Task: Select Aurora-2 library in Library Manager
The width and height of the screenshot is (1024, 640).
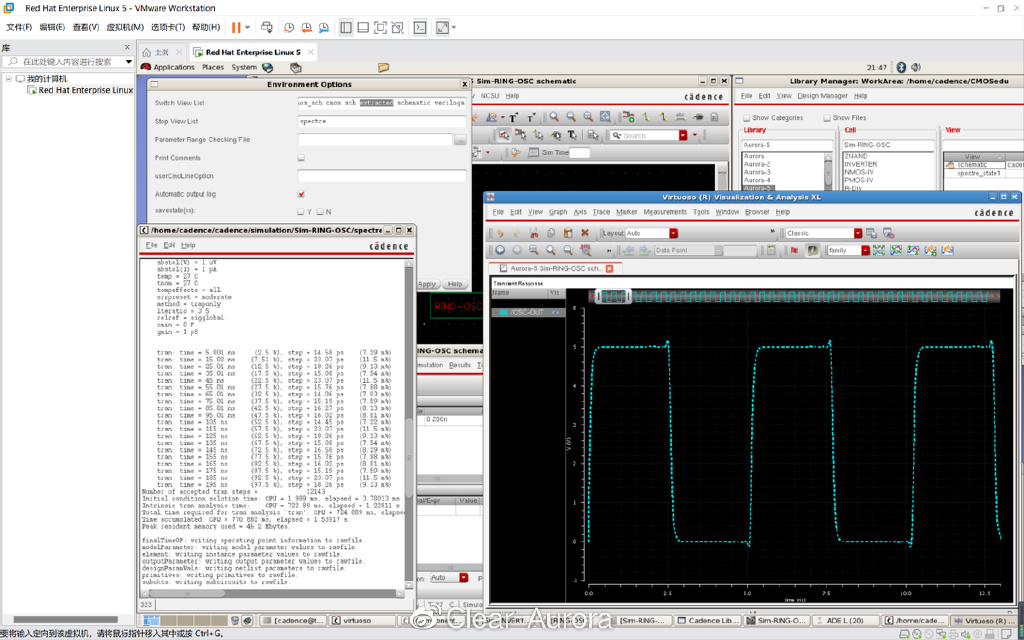Action: click(757, 165)
